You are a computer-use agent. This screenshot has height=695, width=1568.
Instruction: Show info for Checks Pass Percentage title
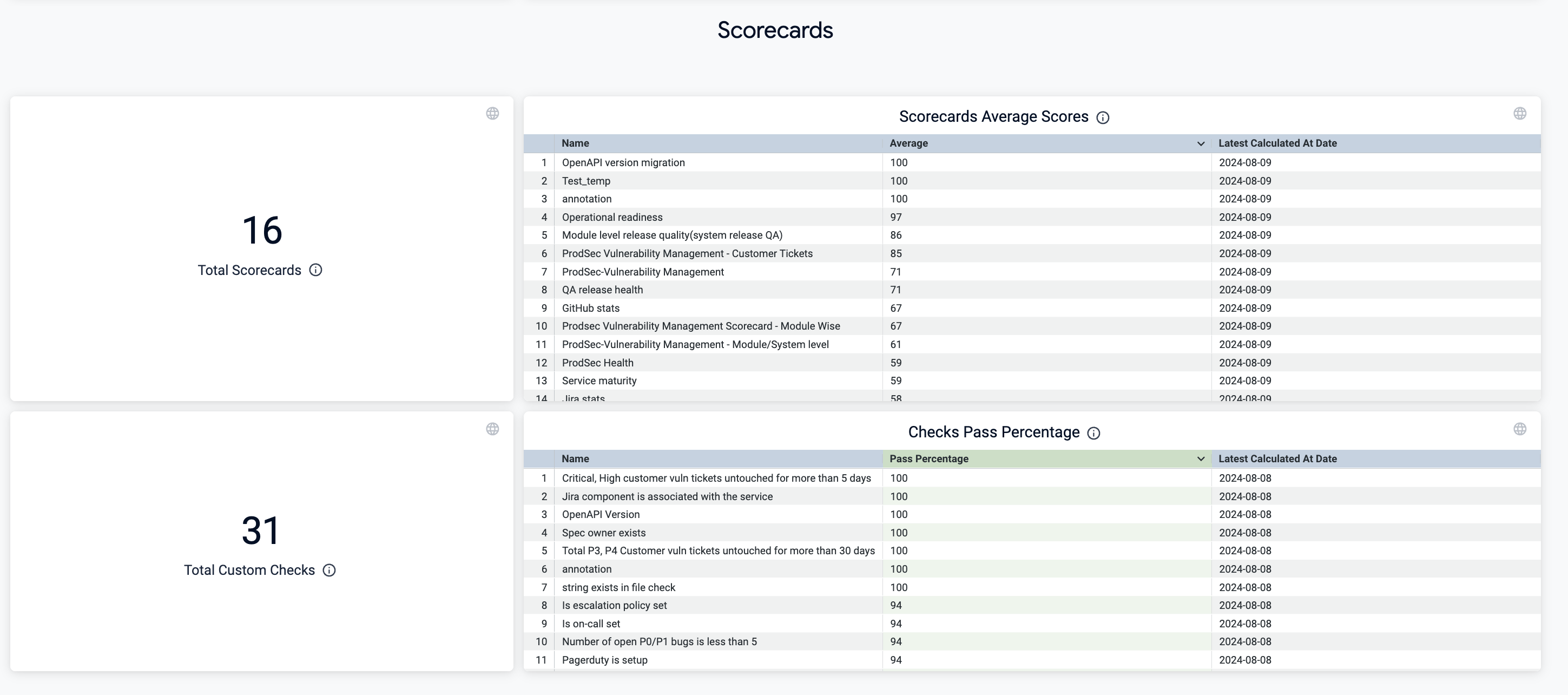coord(1093,433)
